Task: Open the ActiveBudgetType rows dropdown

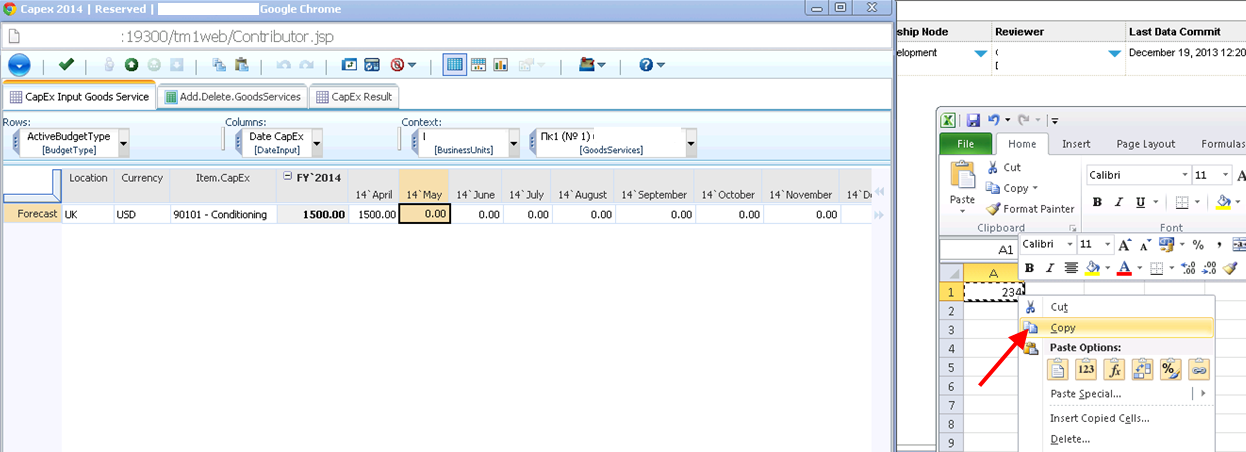Action: [124, 143]
